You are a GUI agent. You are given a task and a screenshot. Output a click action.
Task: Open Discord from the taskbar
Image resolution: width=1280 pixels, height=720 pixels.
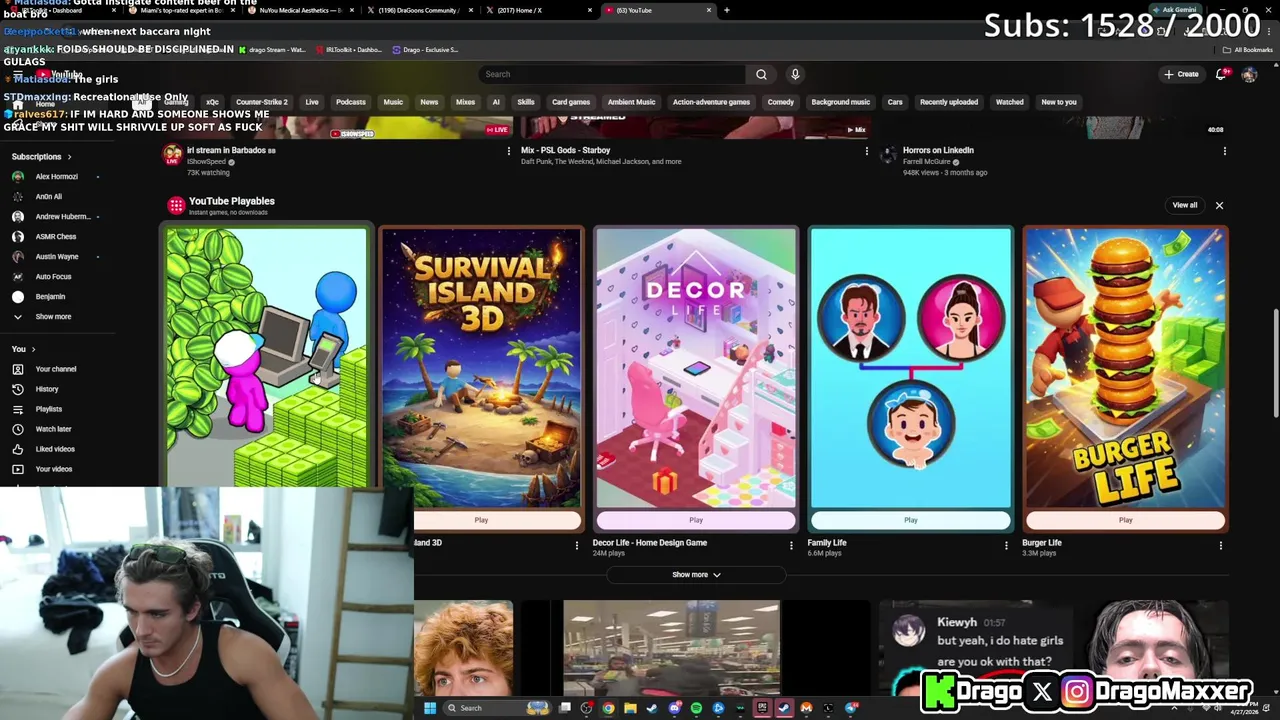(x=675, y=708)
